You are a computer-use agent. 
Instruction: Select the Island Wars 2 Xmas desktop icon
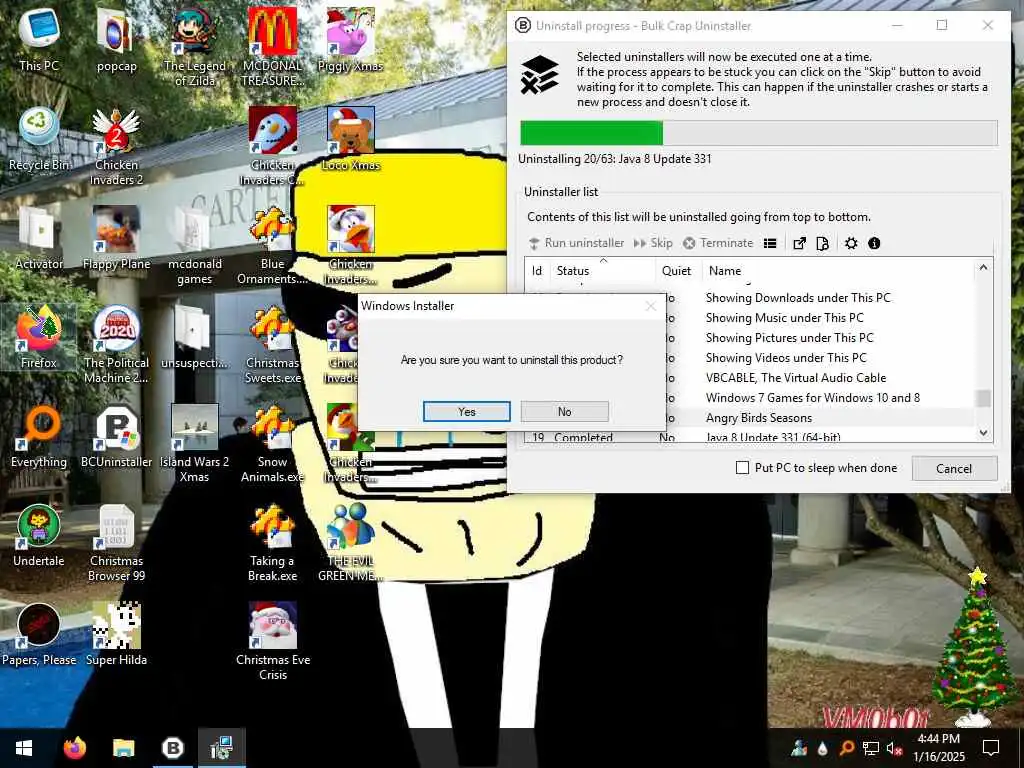click(x=195, y=444)
